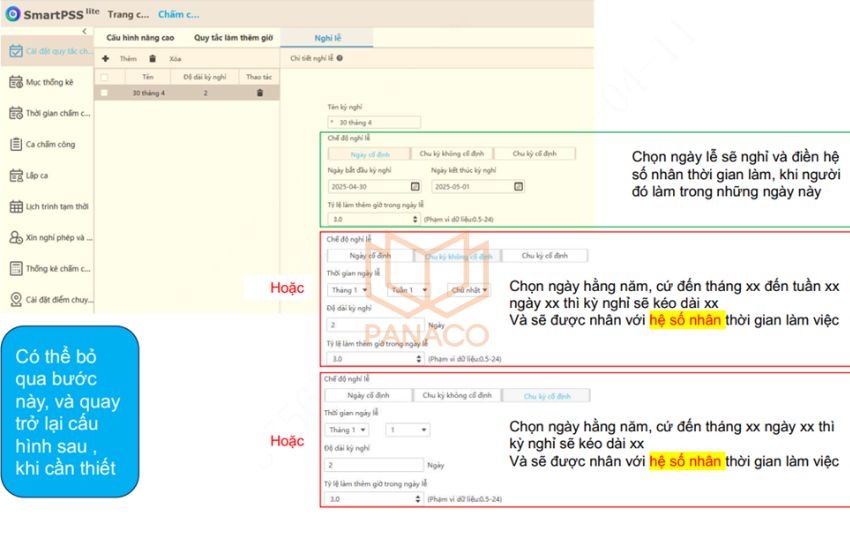The image size is (850, 533).
Task: Open the Chủ nhật weekday dropdown
Action: pos(468,290)
